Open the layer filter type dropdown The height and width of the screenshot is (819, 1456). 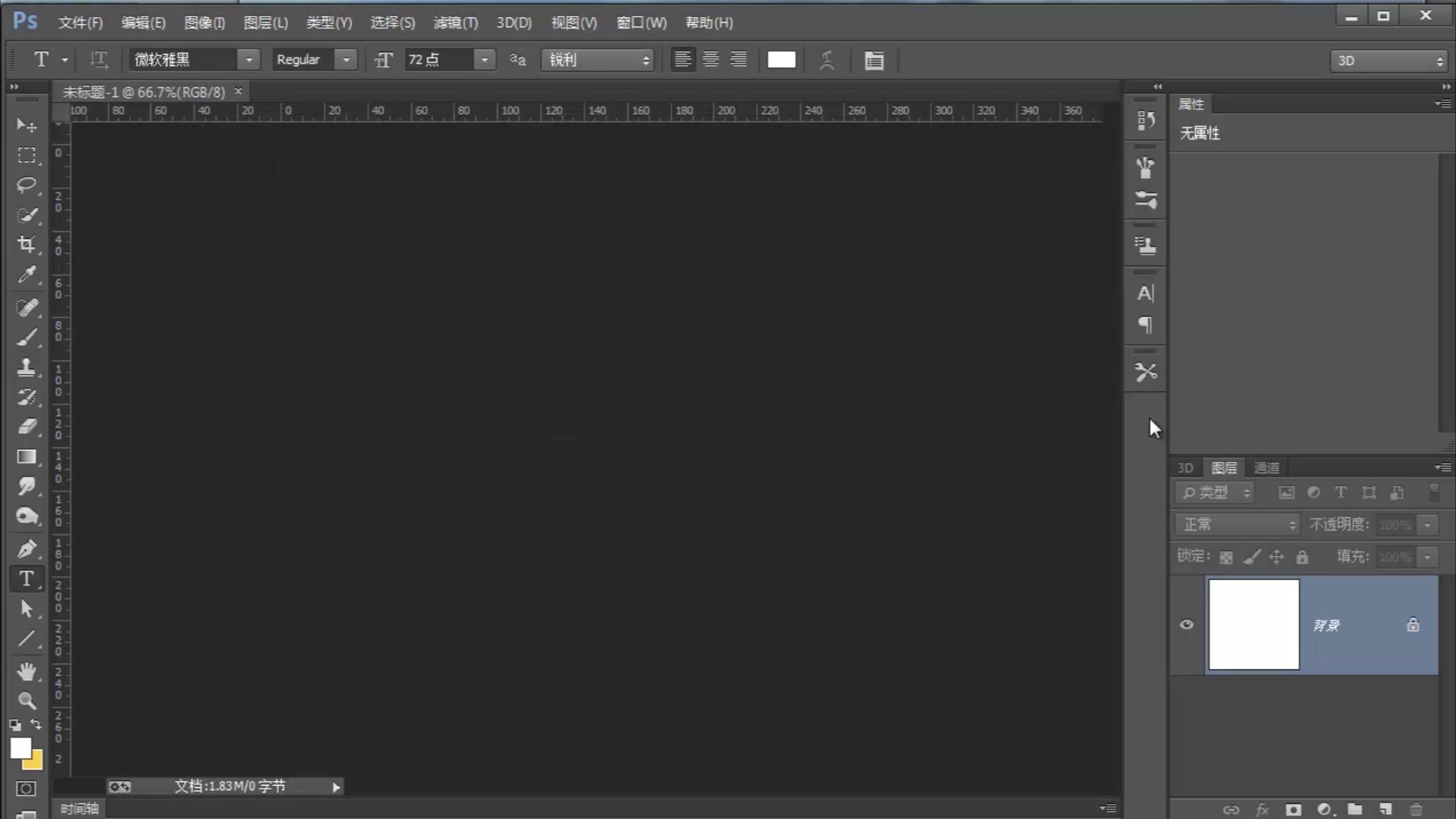click(1214, 493)
